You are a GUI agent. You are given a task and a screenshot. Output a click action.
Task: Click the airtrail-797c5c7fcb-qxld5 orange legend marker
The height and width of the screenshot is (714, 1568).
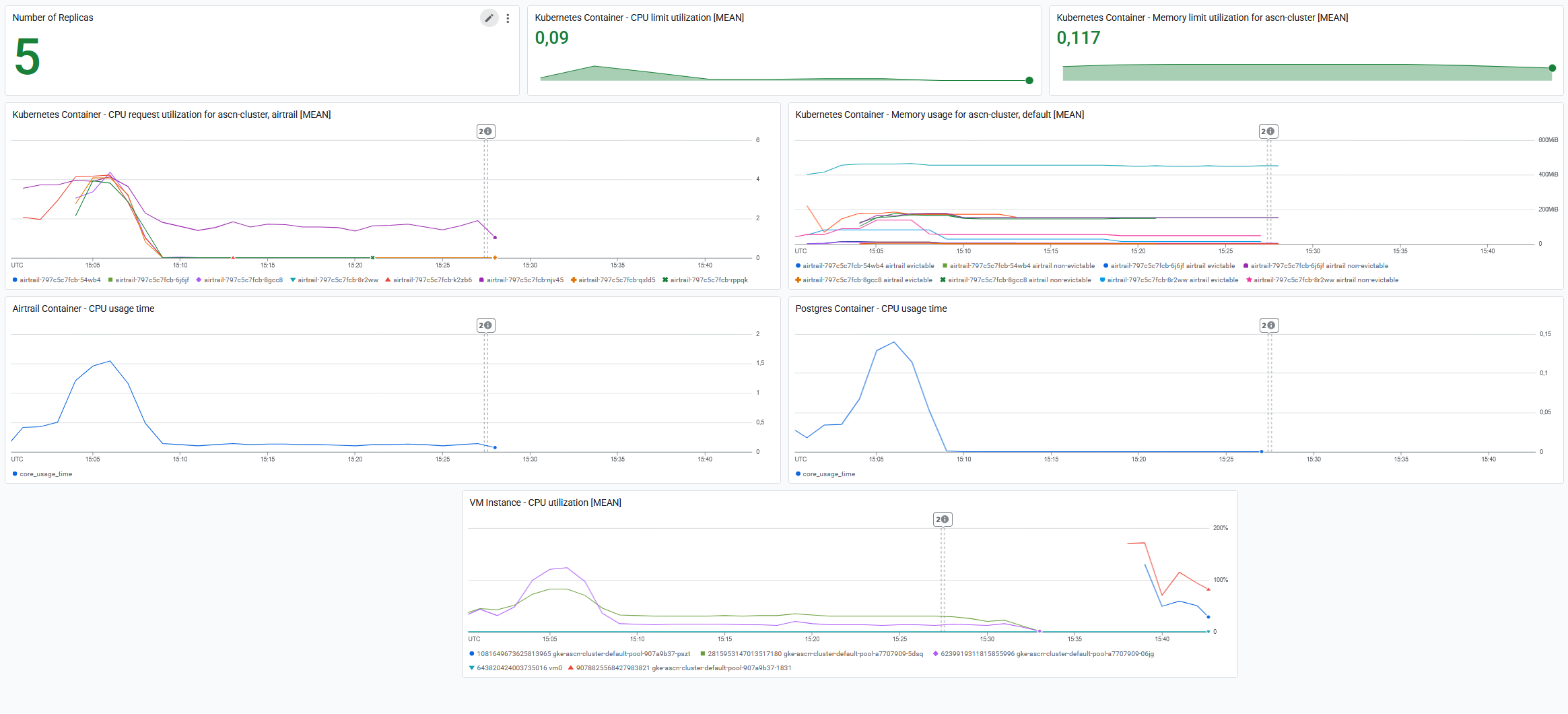click(x=574, y=280)
